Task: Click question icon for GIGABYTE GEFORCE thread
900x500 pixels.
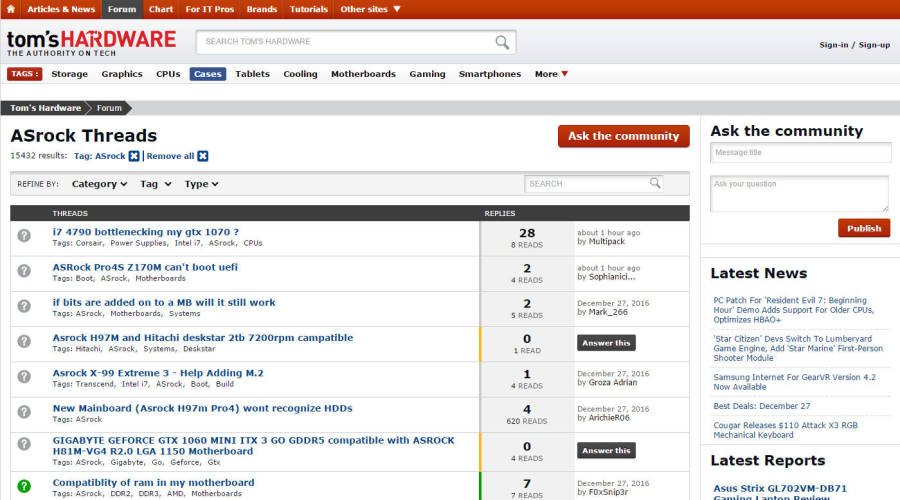Action: click(x=24, y=444)
